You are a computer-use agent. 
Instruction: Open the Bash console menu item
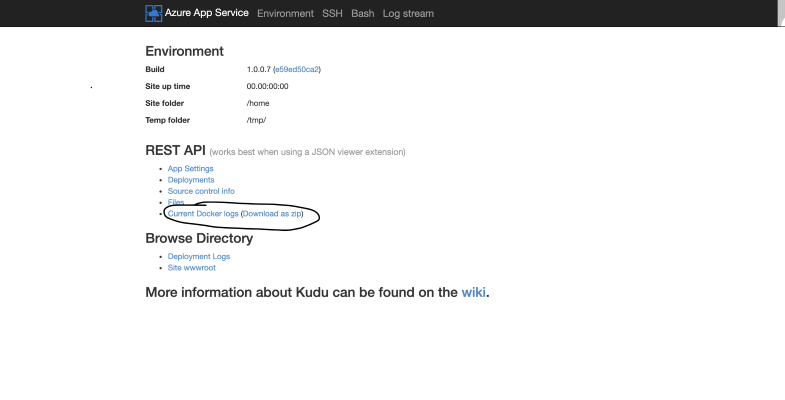362,14
